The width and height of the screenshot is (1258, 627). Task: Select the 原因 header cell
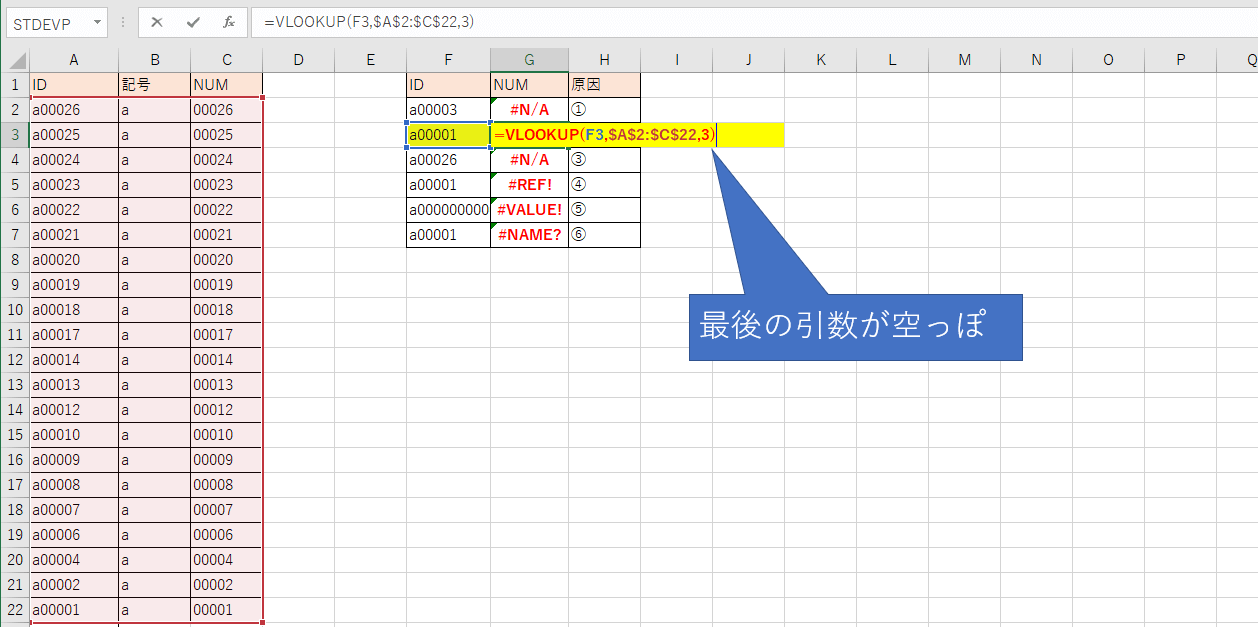[x=603, y=84]
